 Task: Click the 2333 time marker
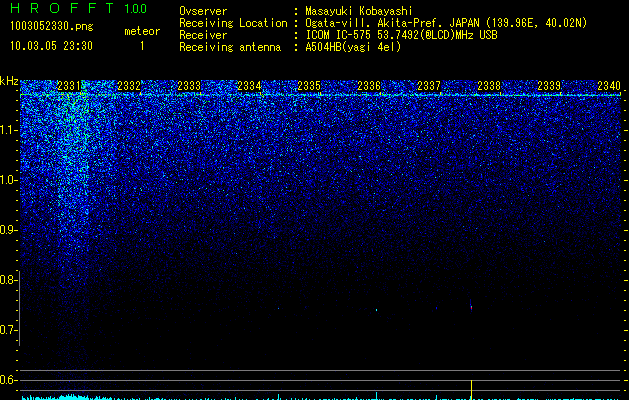pos(189,85)
